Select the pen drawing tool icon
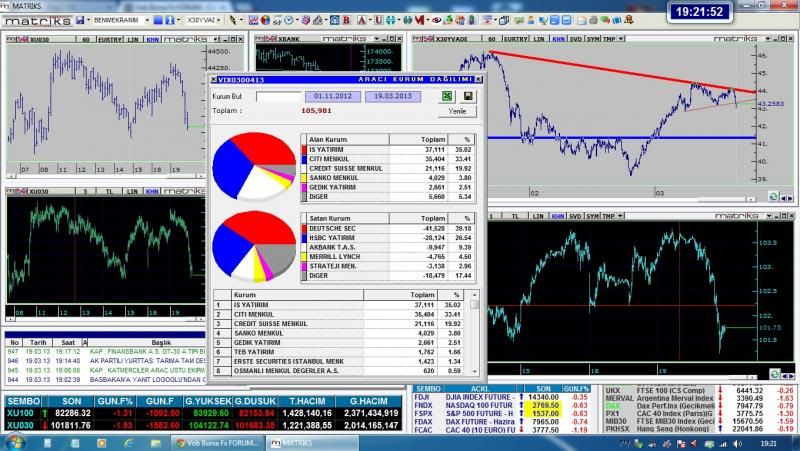 point(233,20)
